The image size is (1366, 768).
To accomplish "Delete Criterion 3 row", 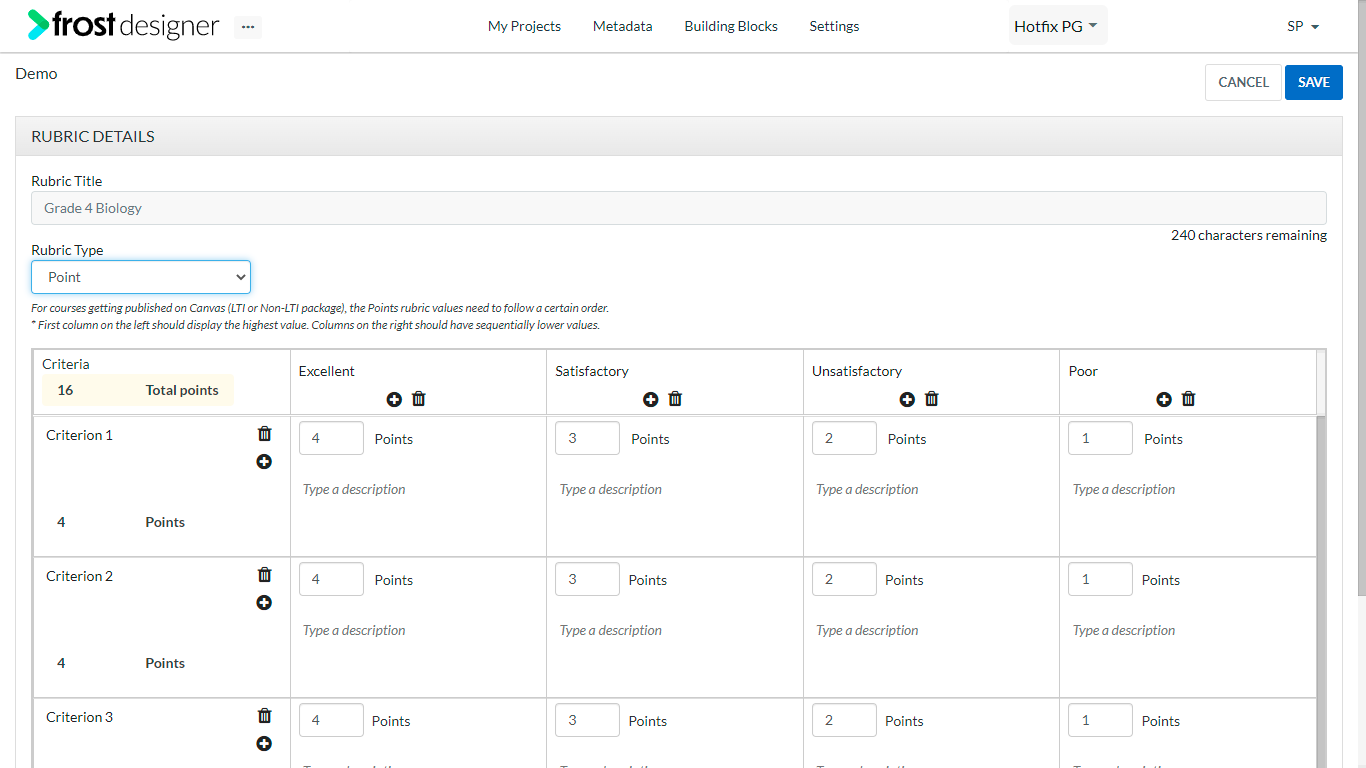I will [x=264, y=716].
